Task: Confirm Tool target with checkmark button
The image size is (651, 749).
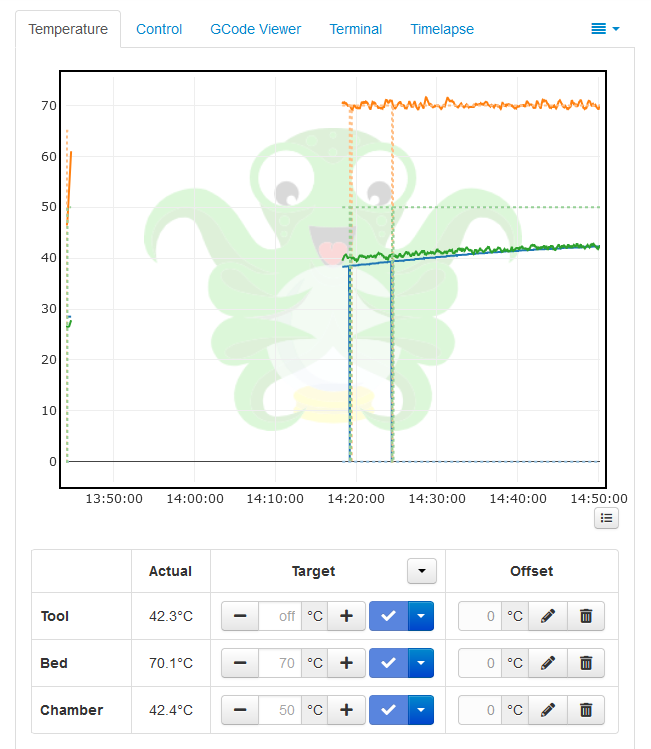Action: point(389,616)
